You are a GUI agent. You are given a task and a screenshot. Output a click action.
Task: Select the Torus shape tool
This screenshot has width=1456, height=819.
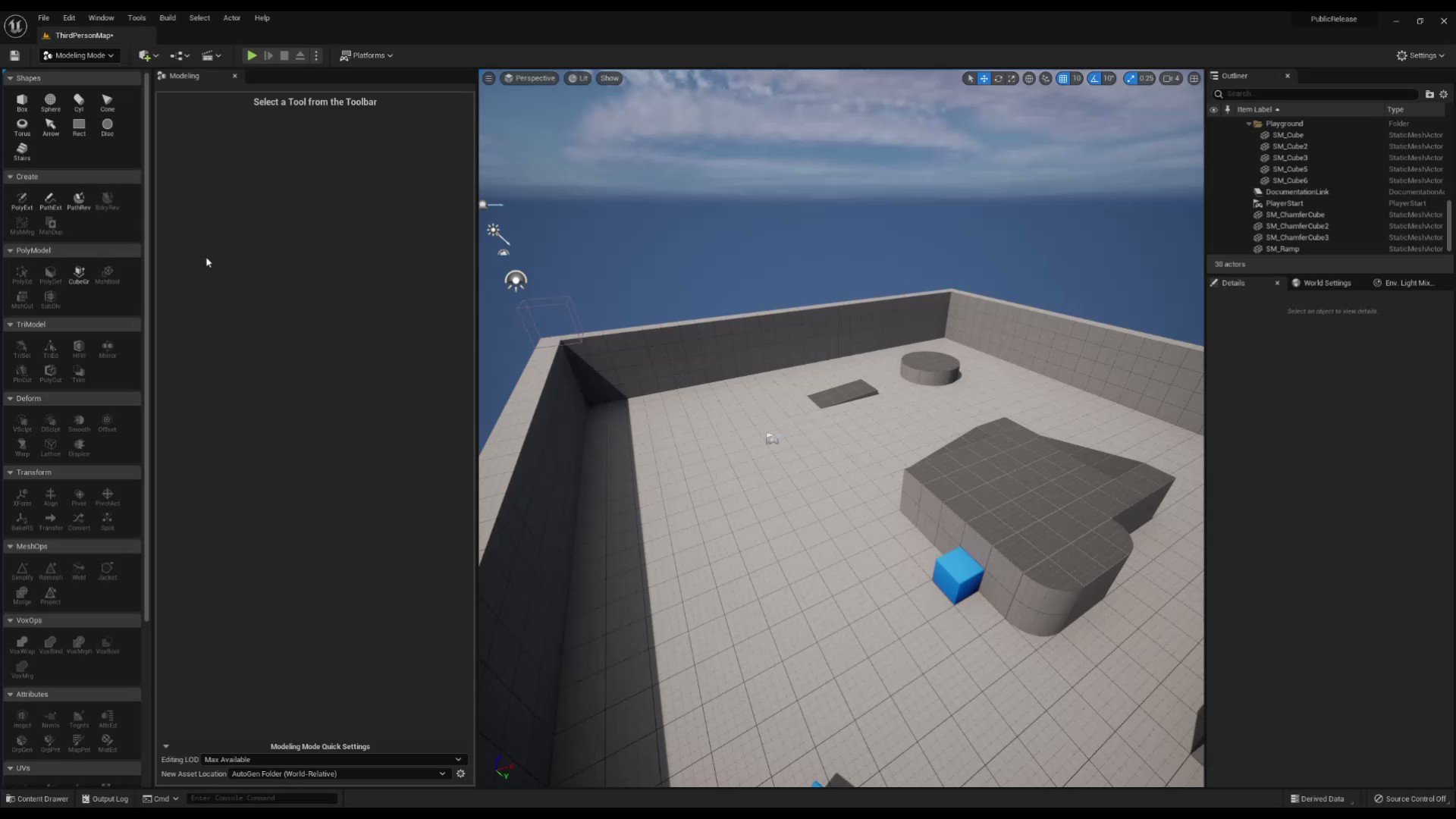point(22,125)
